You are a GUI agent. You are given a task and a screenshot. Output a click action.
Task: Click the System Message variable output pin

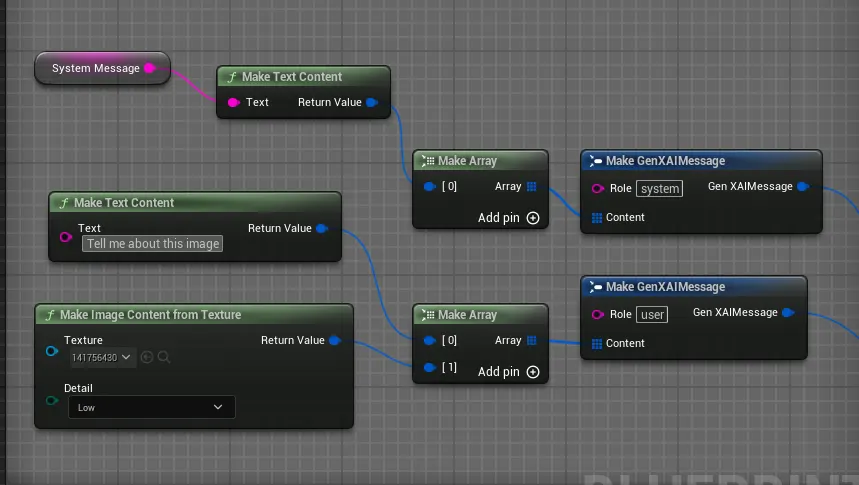tap(150, 68)
